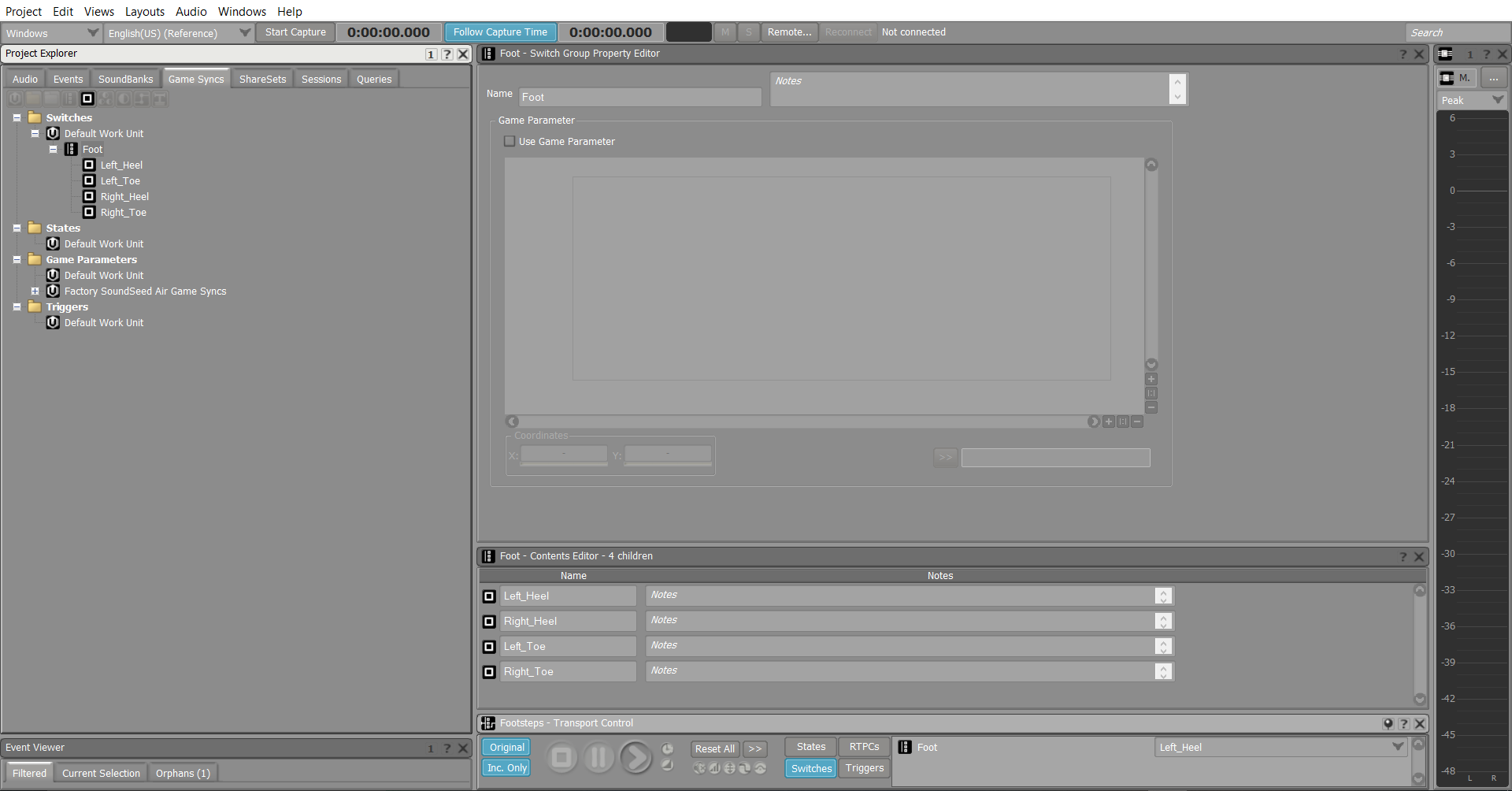The image size is (1512, 791).
Task: Collapse Default Work Unit under Switches
Action: tap(35, 133)
